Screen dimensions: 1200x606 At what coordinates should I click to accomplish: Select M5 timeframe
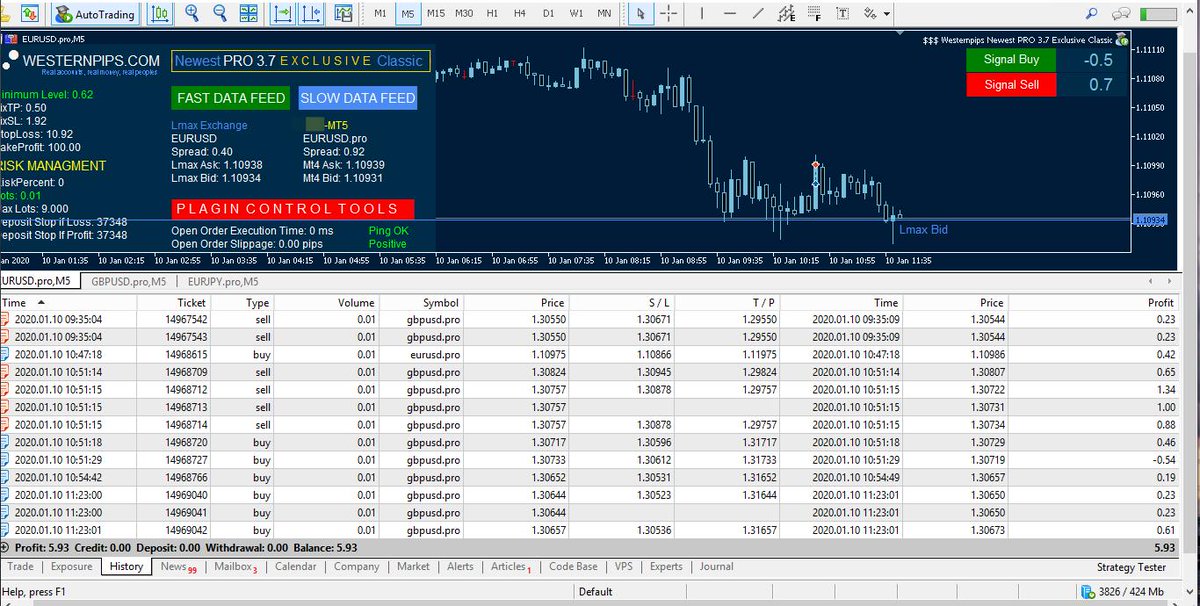[407, 14]
